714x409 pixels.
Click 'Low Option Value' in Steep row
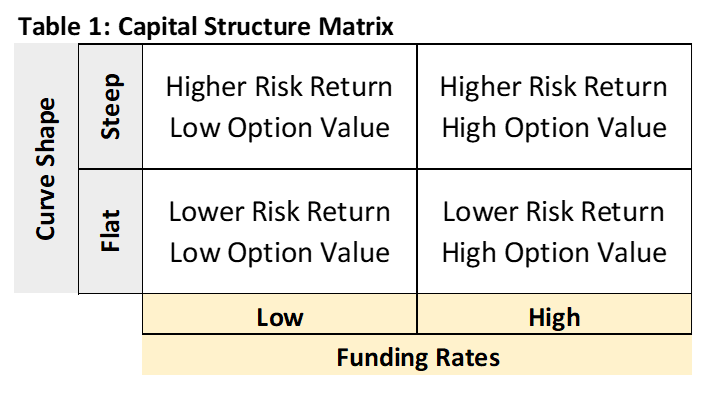click(x=280, y=128)
